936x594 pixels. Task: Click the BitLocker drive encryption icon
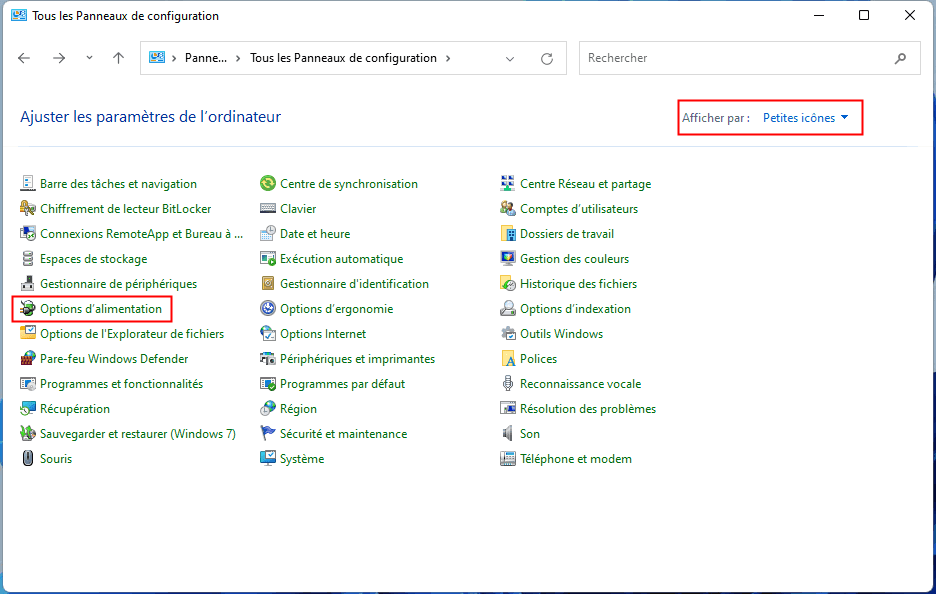tap(28, 209)
